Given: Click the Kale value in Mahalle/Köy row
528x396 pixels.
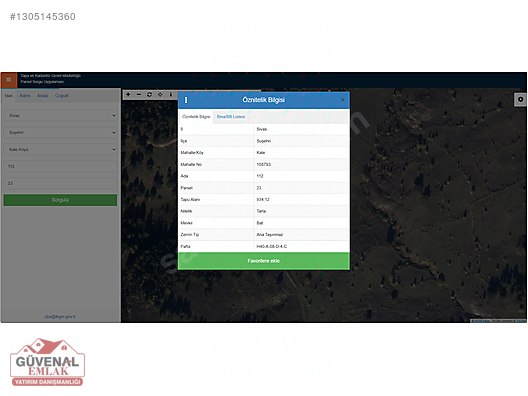Looking at the screenshot, I should 261,153.
